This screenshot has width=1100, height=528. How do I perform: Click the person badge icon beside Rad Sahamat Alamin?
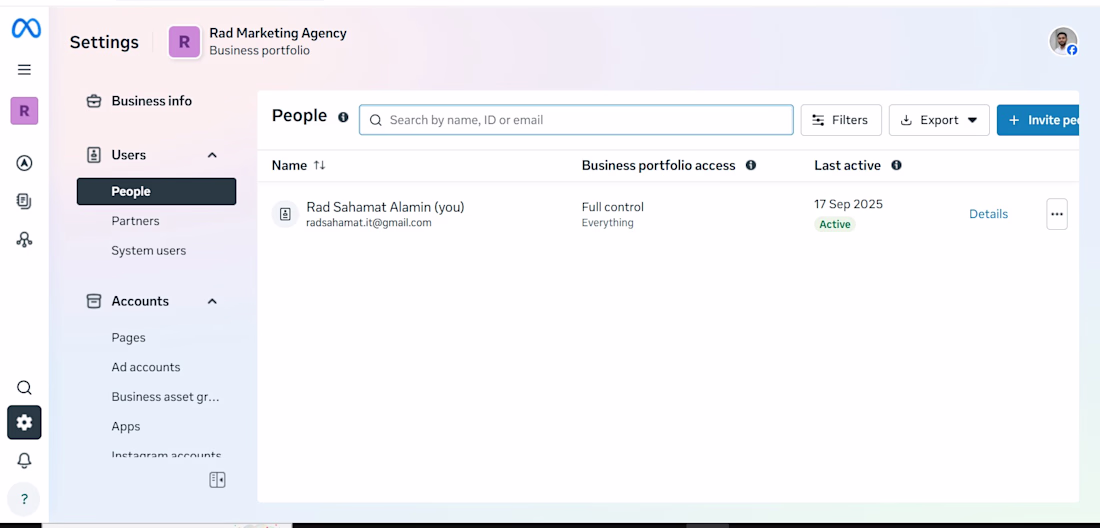[x=286, y=214]
